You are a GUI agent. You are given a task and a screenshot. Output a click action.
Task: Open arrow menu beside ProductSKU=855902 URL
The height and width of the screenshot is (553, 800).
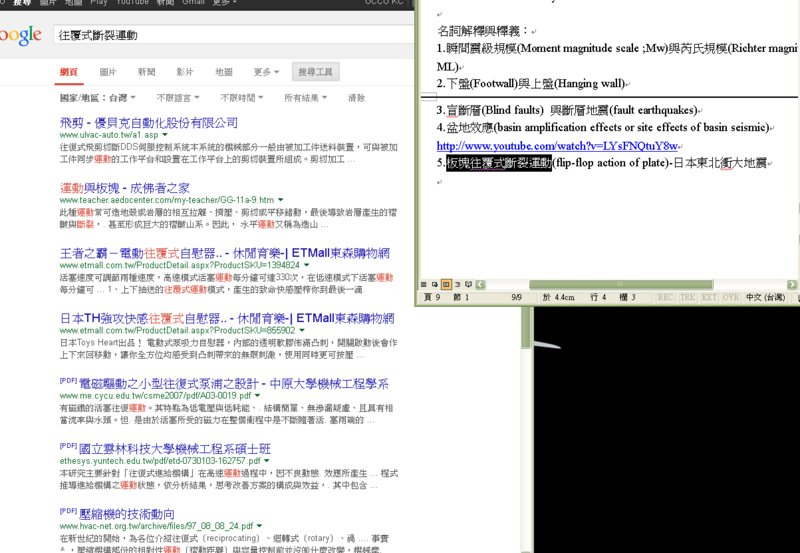302,331
